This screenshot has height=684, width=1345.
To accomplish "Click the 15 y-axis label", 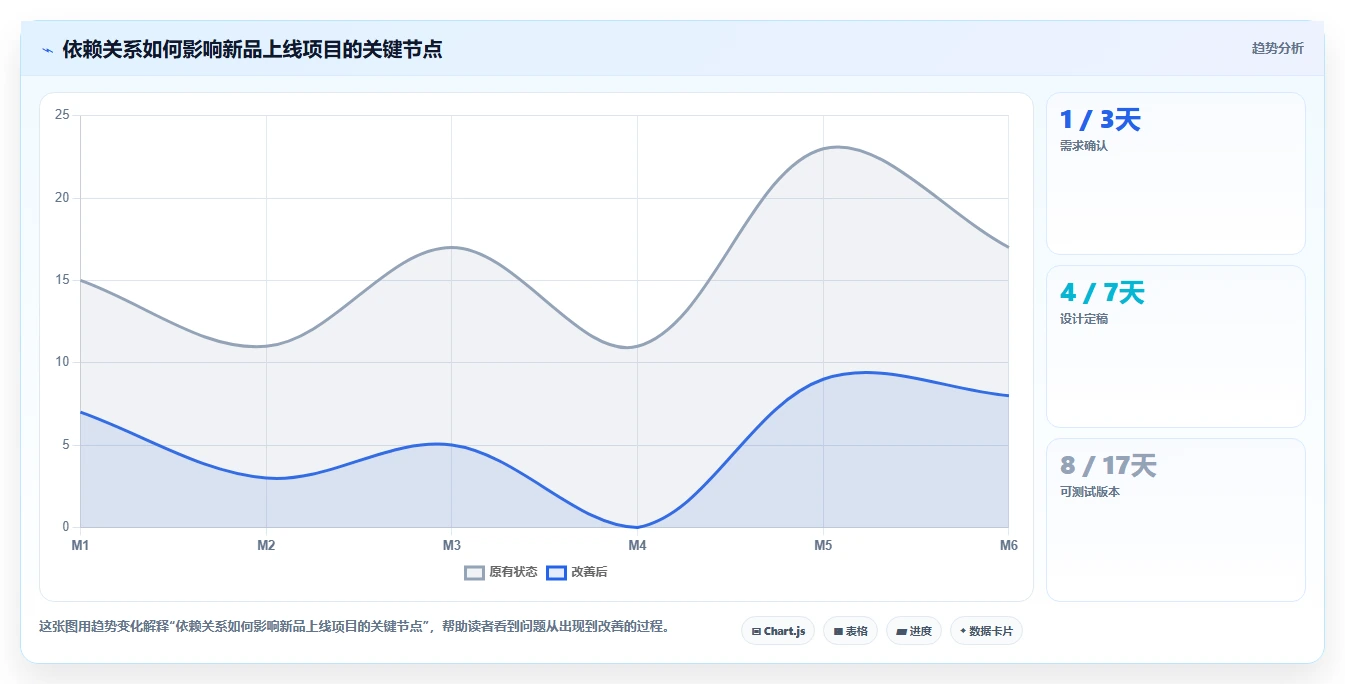I will (x=62, y=280).
